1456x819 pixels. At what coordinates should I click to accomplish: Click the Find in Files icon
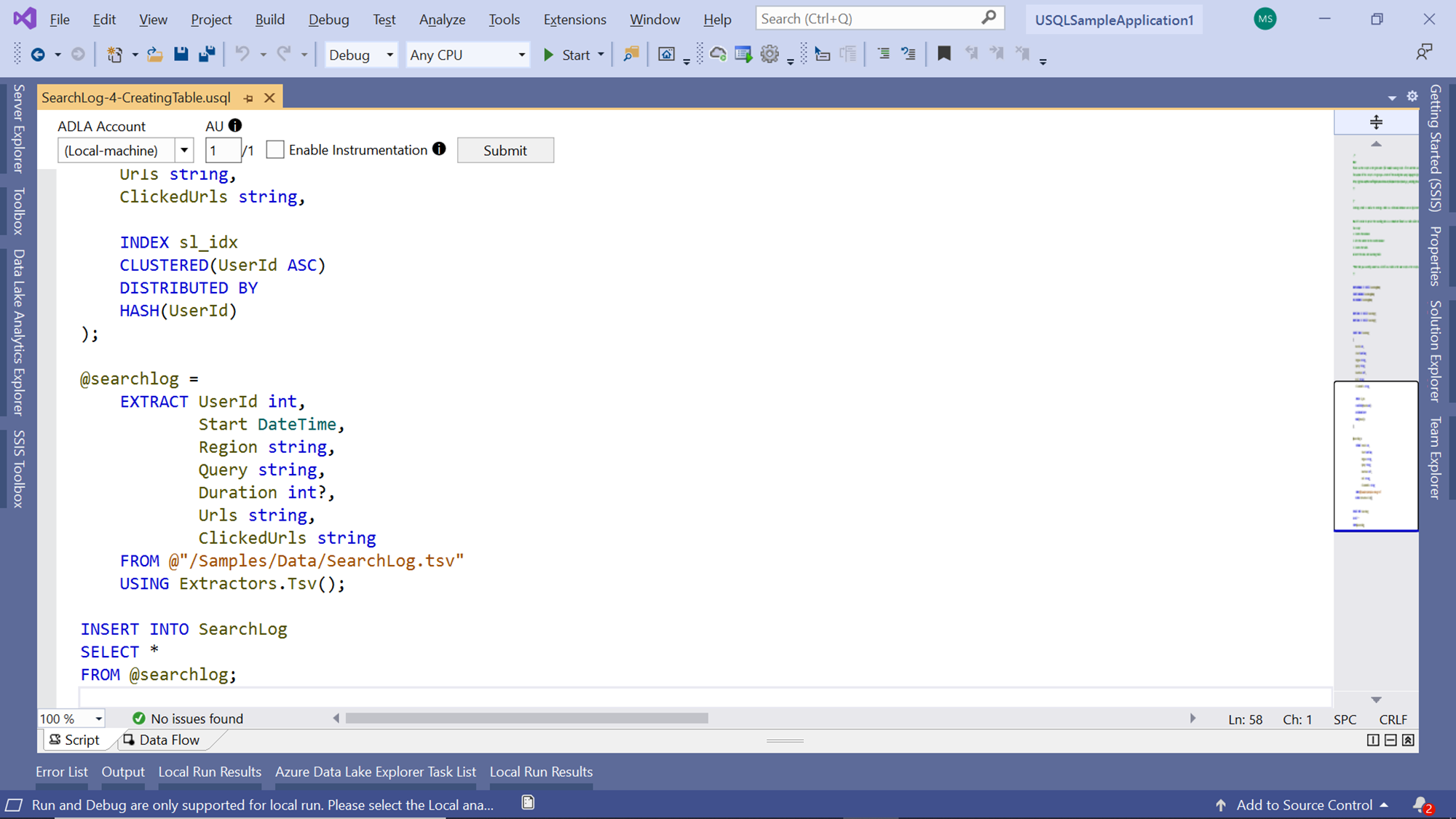(x=631, y=54)
